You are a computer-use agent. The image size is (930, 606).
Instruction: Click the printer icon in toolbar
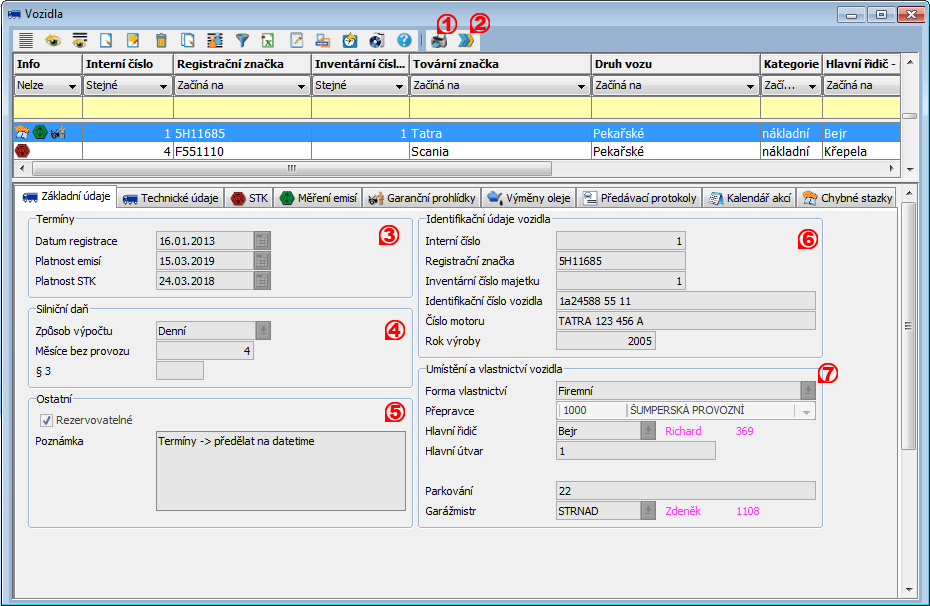pos(439,41)
